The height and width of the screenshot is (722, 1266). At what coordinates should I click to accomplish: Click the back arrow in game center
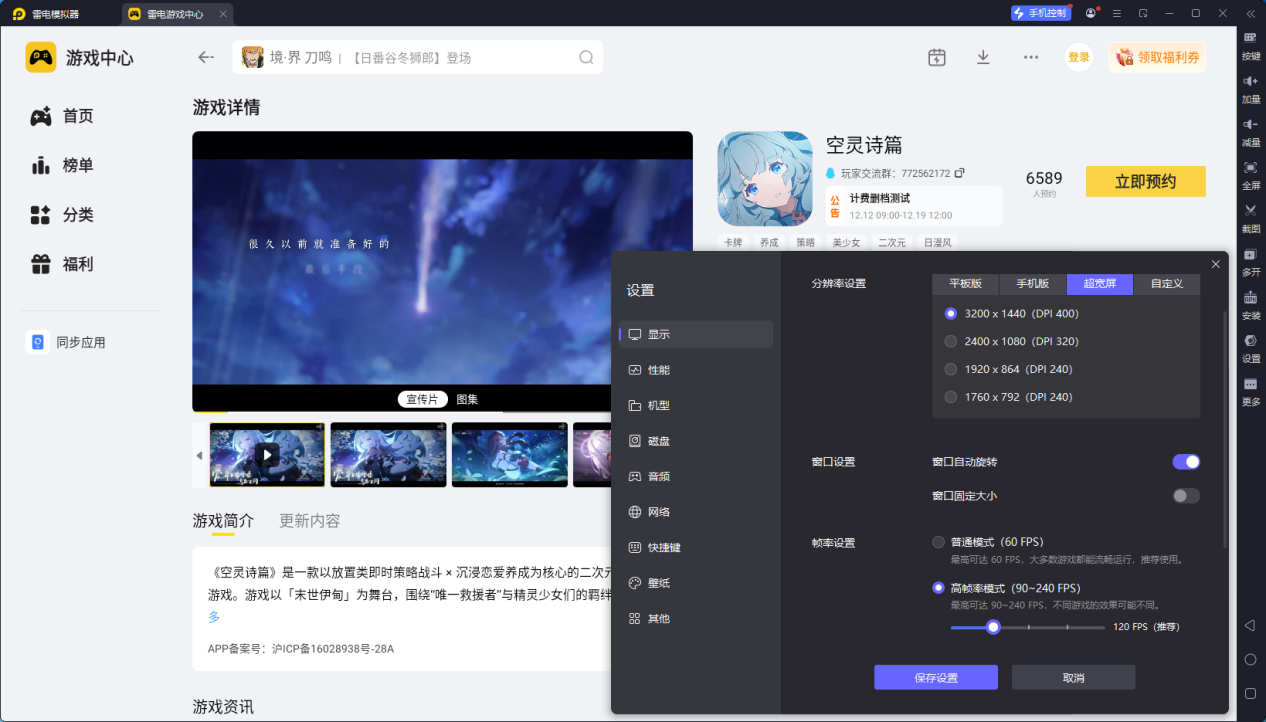click(206, 57)
